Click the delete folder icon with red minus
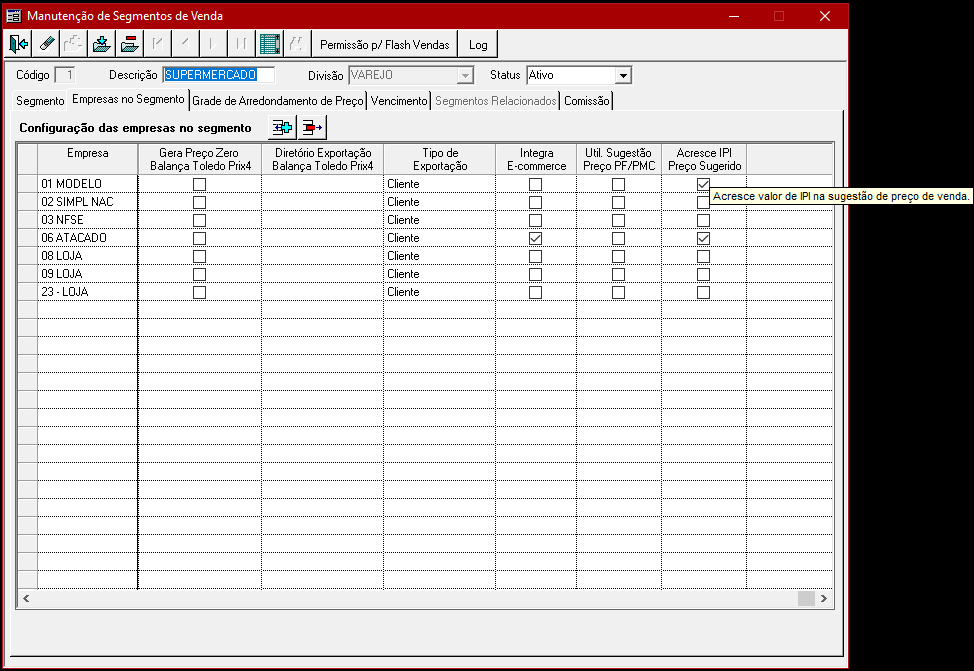Image resolution: width=974 pixels, height=671 pixels. (x=129, y=44)
